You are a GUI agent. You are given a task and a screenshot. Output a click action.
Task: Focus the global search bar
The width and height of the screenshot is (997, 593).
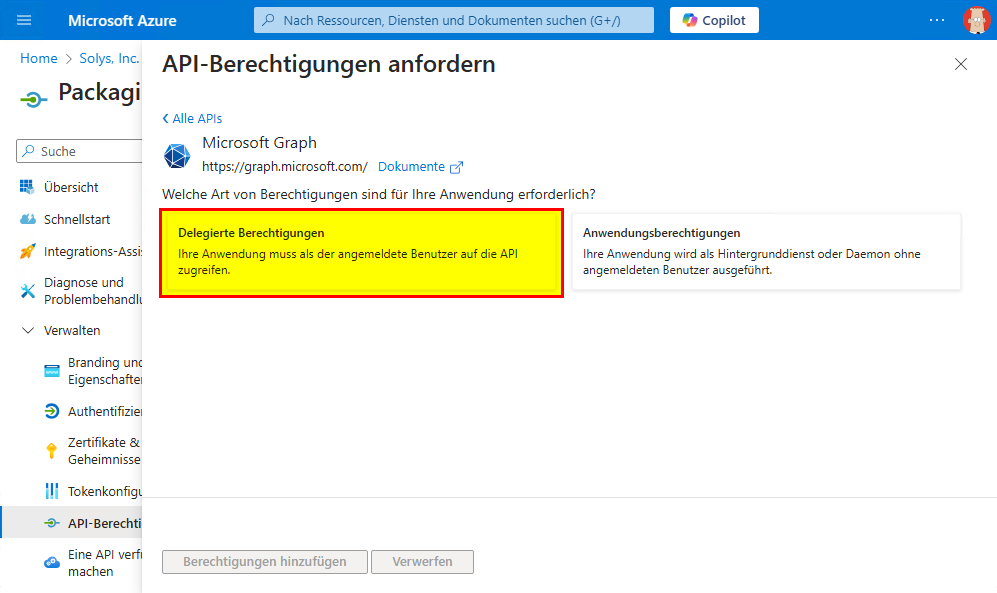(454, 20)
